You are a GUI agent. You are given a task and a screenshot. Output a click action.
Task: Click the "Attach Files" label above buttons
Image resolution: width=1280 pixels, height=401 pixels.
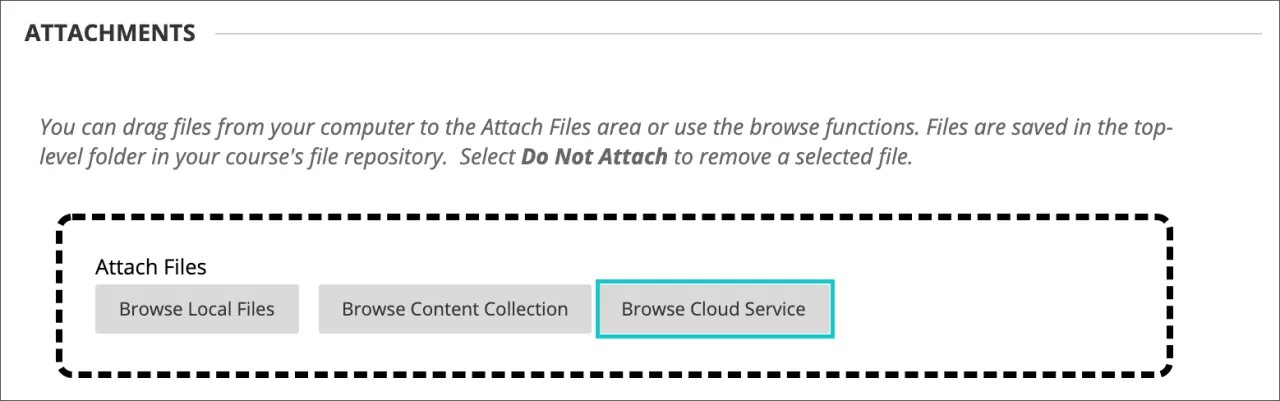151,267
